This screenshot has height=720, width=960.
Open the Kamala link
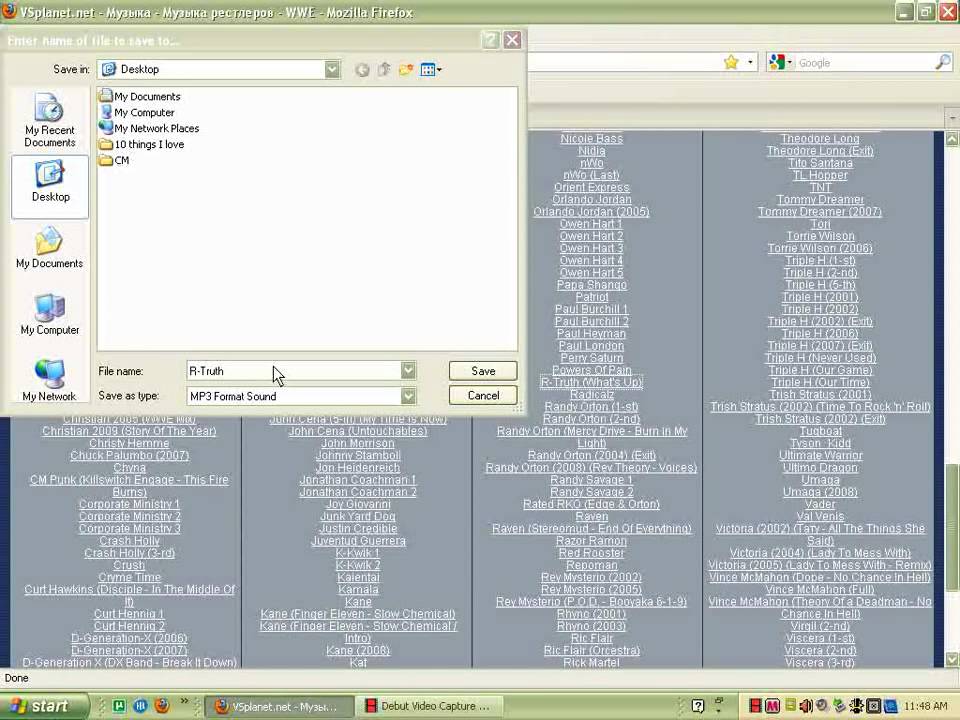(x=358, y=590)
